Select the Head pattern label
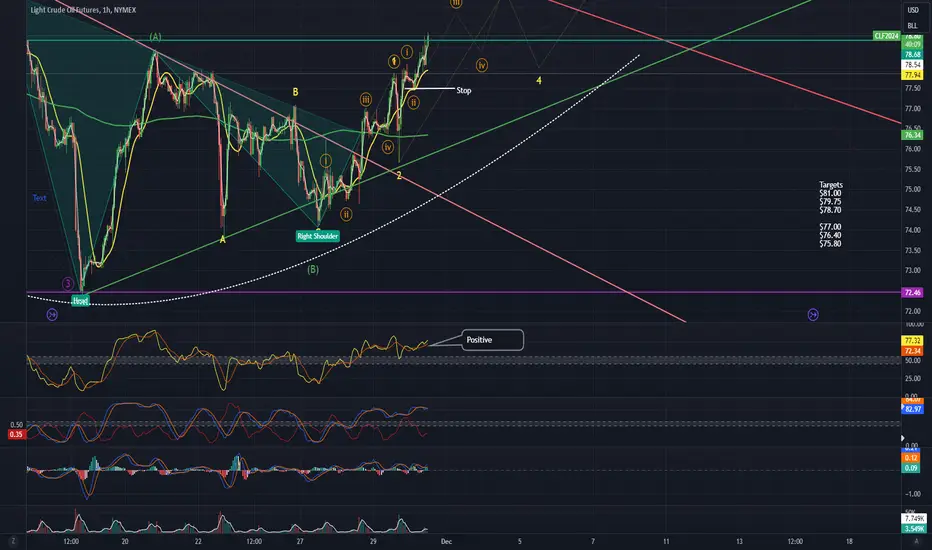Screen dimensions: 932x550 (80, 301)
